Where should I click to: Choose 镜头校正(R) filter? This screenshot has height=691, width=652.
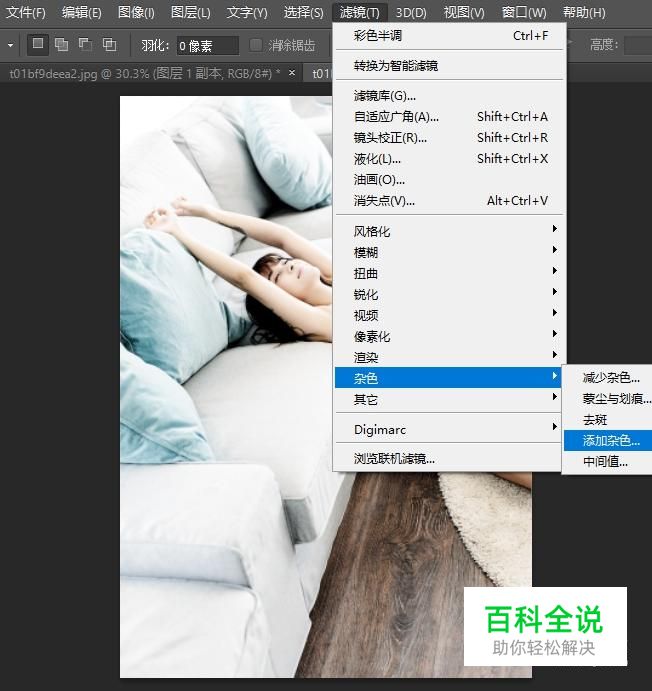pyautogui.click(x=450, y=138)
